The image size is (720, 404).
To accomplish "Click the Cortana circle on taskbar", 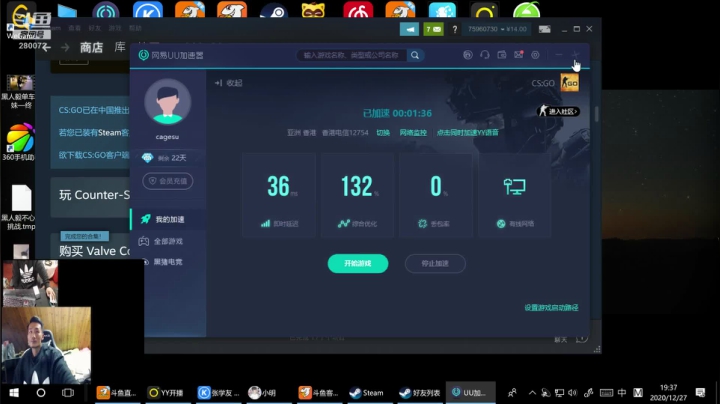I will coord(41,393).
